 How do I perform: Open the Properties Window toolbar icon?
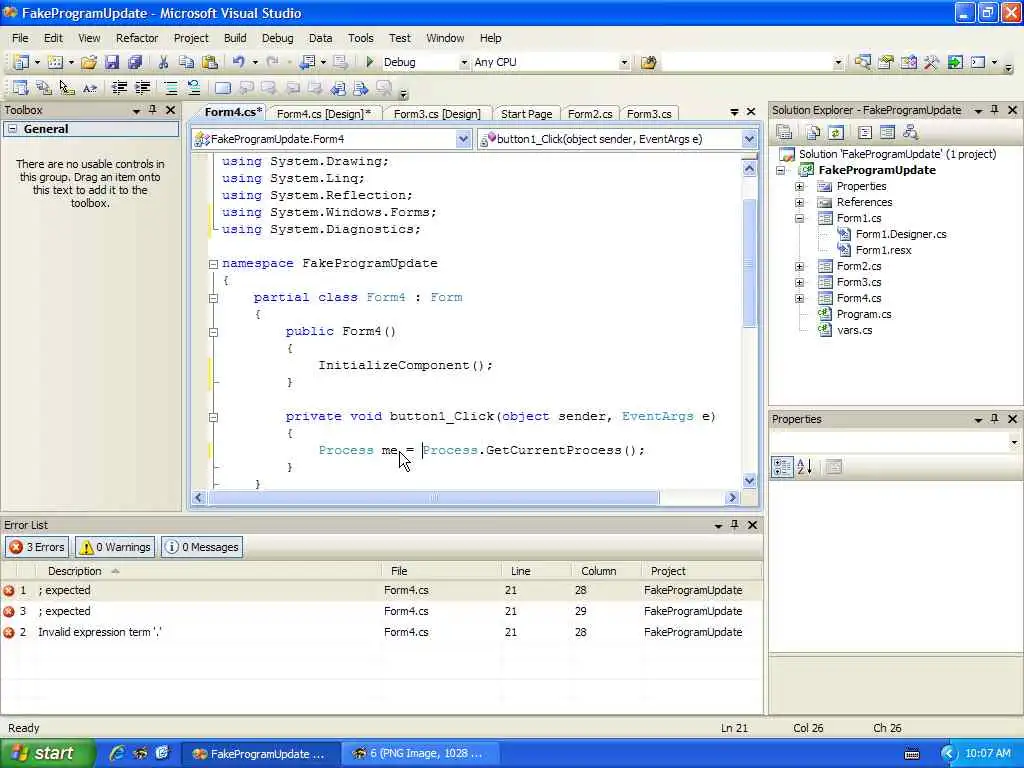886,62
